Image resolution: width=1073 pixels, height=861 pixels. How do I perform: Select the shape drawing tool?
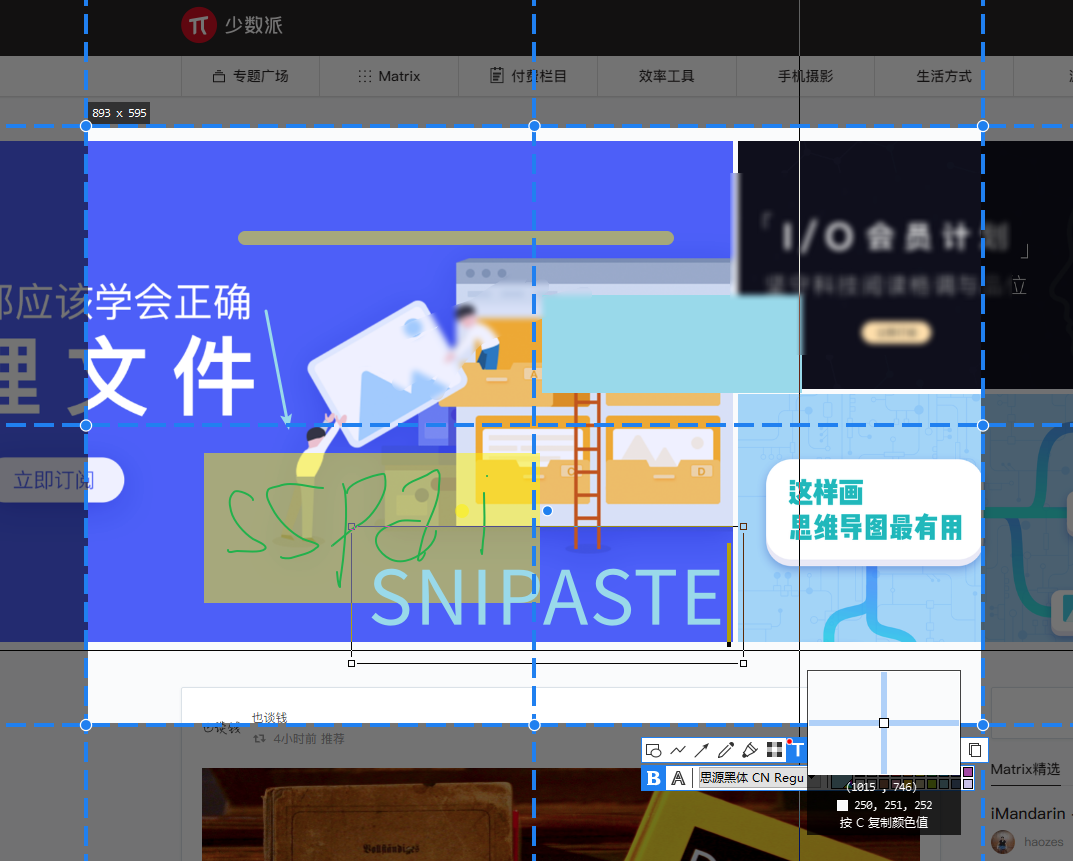(x=655, y=750)
